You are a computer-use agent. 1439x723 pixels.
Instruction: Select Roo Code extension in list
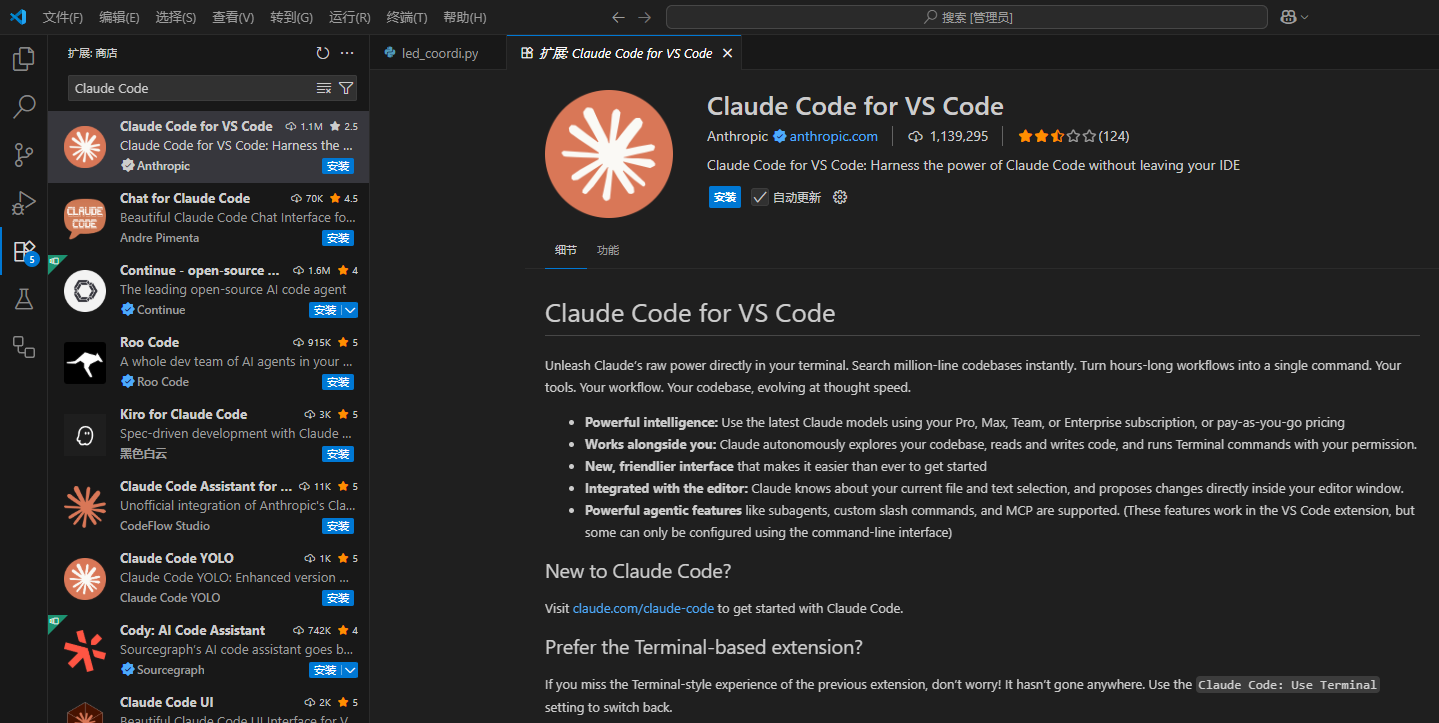pyautogui.click(x=208, y=361)
